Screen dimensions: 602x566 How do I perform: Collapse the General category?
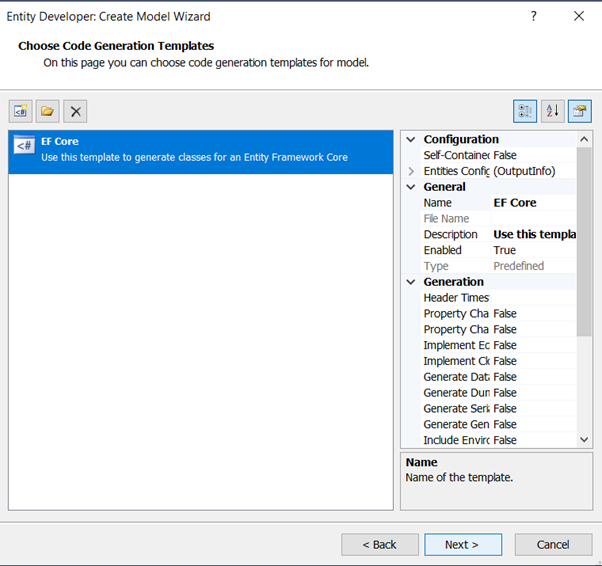[x=411, y=187]
